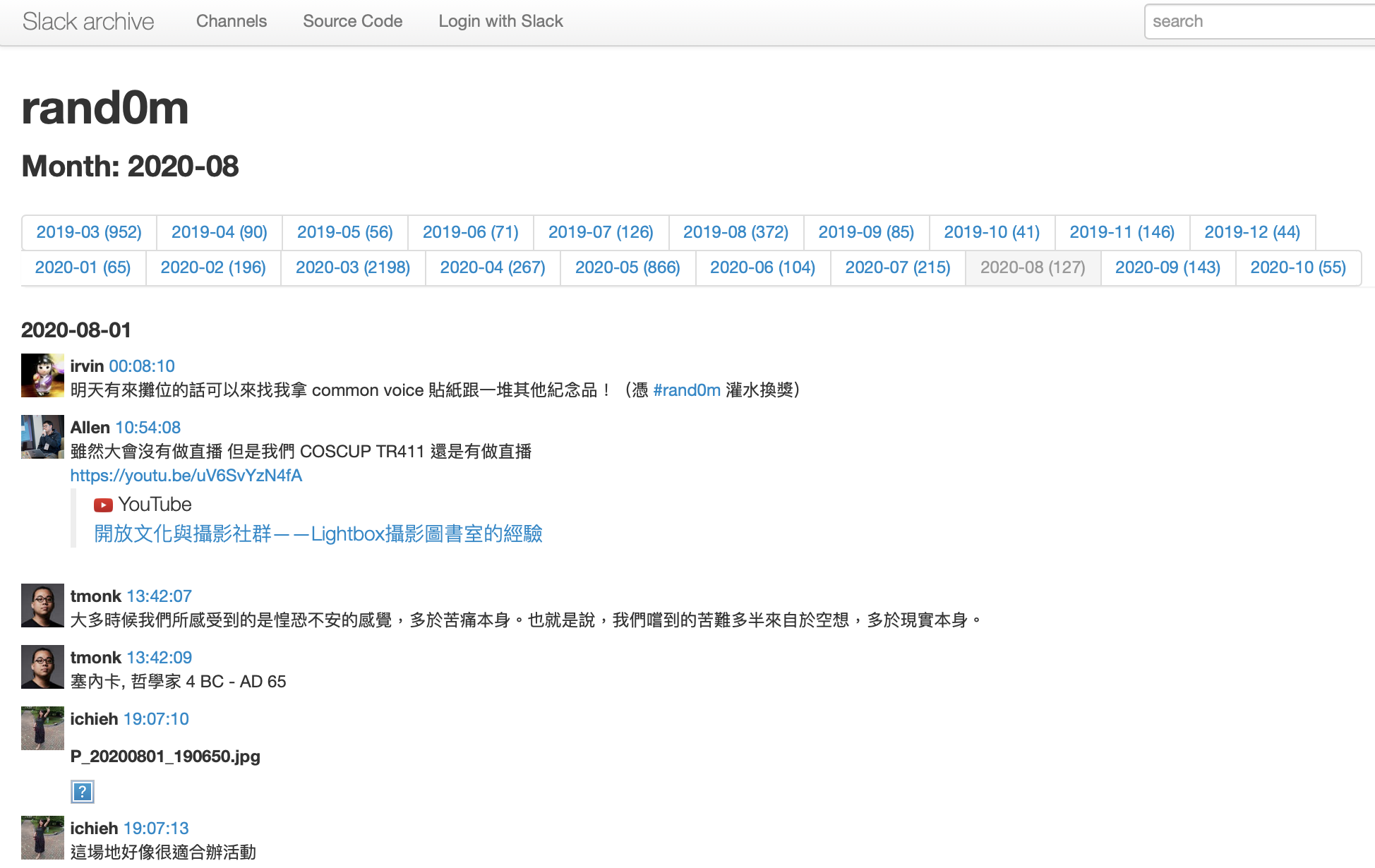Image resolution: width=1375 pixels, height=868 pixels.
Task: Select the 2019-03 (952) month tab
Action: click(x=89, y=232)
